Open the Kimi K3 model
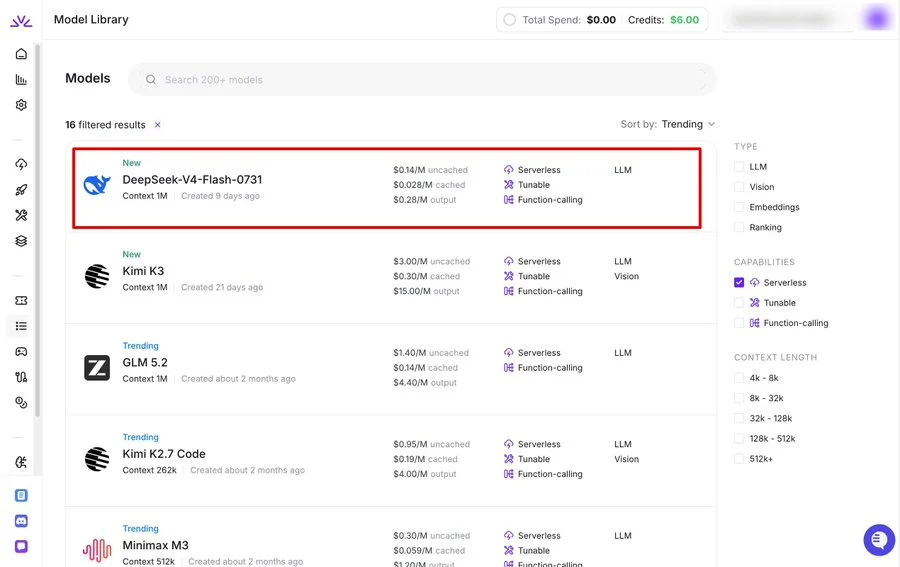Image resolution: width=900 pixels, height=567 pixels. pyautogui.click(x=143, y=271)
